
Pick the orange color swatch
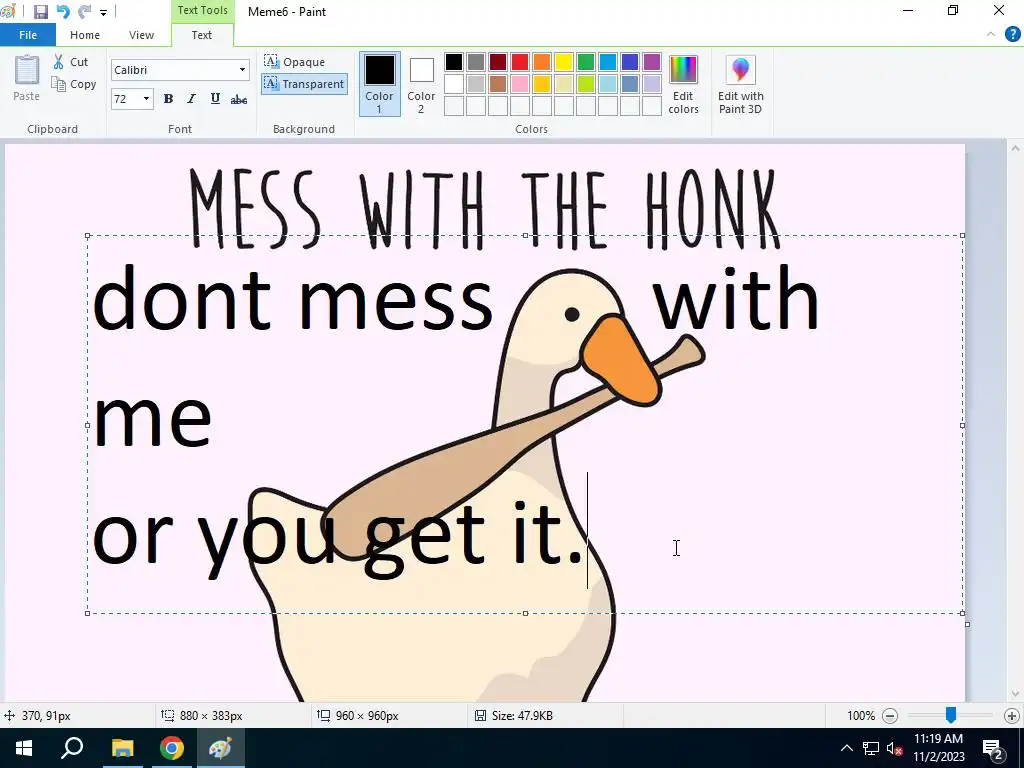(542, 62)
